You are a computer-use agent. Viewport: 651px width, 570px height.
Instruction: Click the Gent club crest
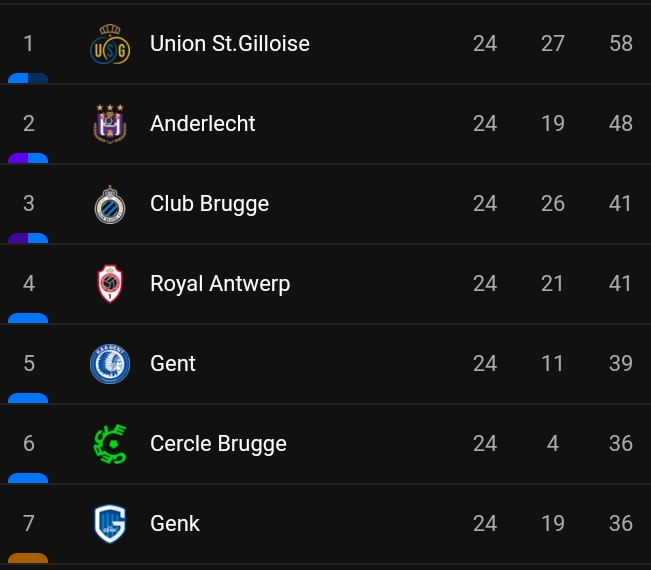click(110, 364)
